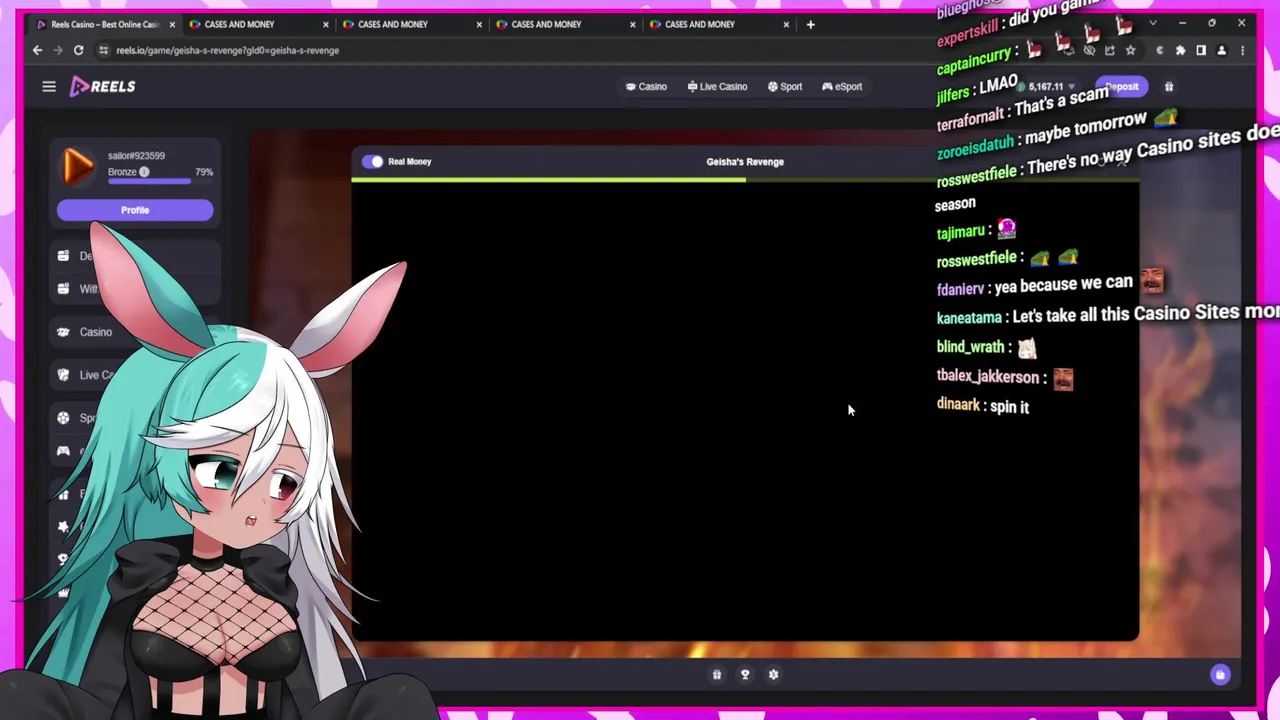Screen dimensions: 1280x720
Task: Toggle the browser side panel icon
Action: 1201,50
